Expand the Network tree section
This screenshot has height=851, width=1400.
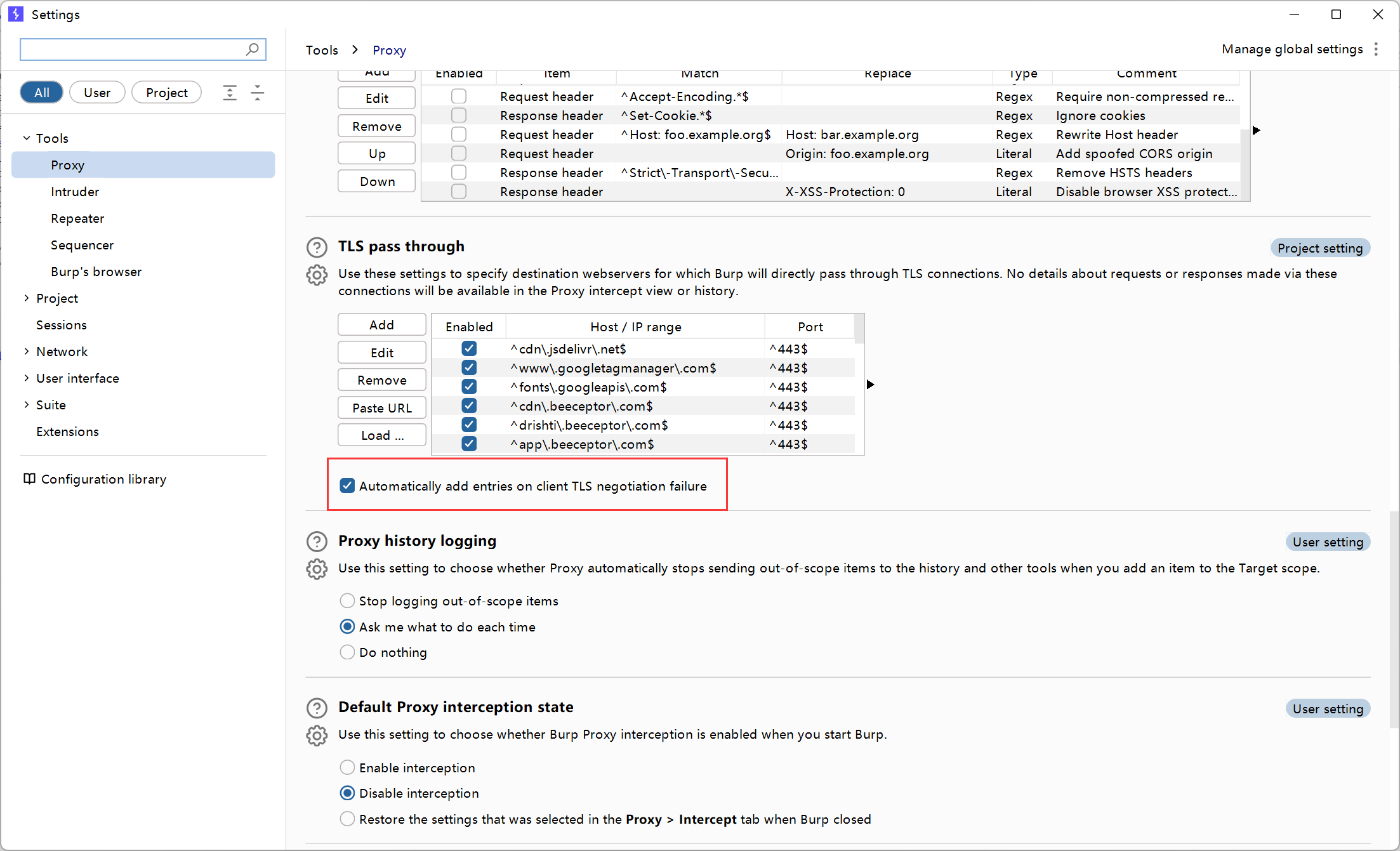click(x=27, y=351)
